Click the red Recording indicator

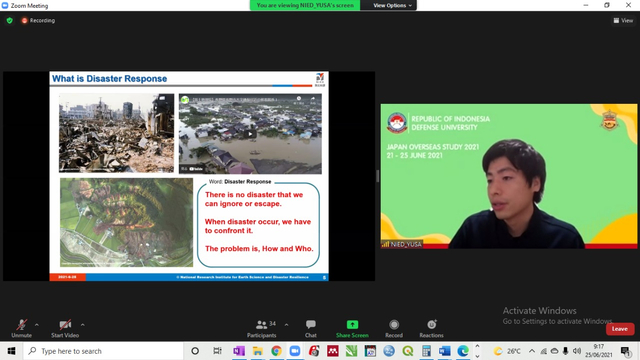click(38, 20)
